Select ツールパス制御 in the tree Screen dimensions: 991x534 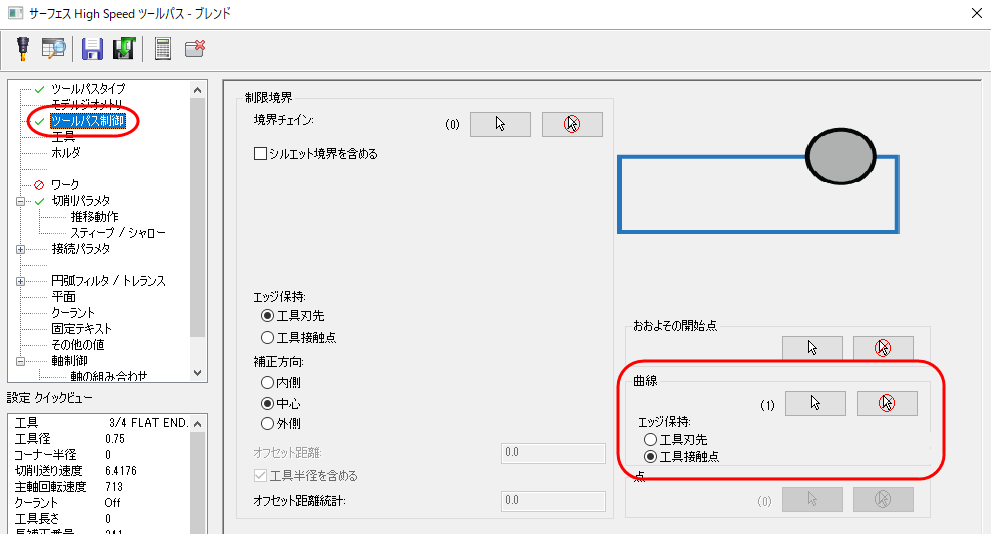point(87,121)
